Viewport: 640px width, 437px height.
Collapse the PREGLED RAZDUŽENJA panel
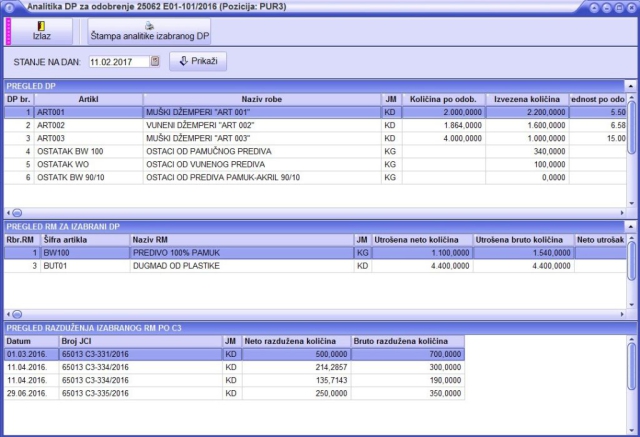[x=629, y=328]
